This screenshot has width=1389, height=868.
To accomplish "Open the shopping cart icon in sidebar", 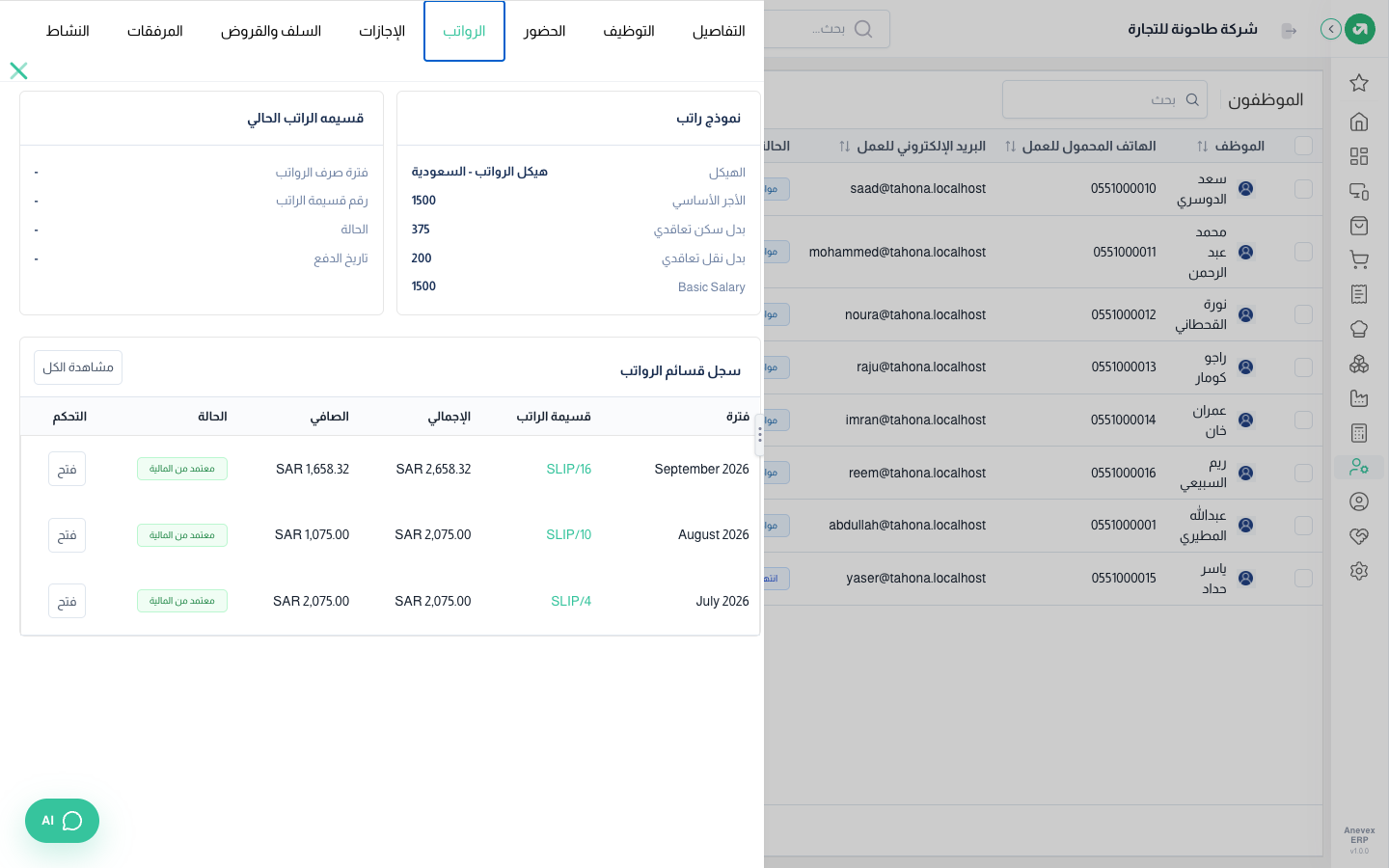I will pyautogui.click(x=1359, y=259).
